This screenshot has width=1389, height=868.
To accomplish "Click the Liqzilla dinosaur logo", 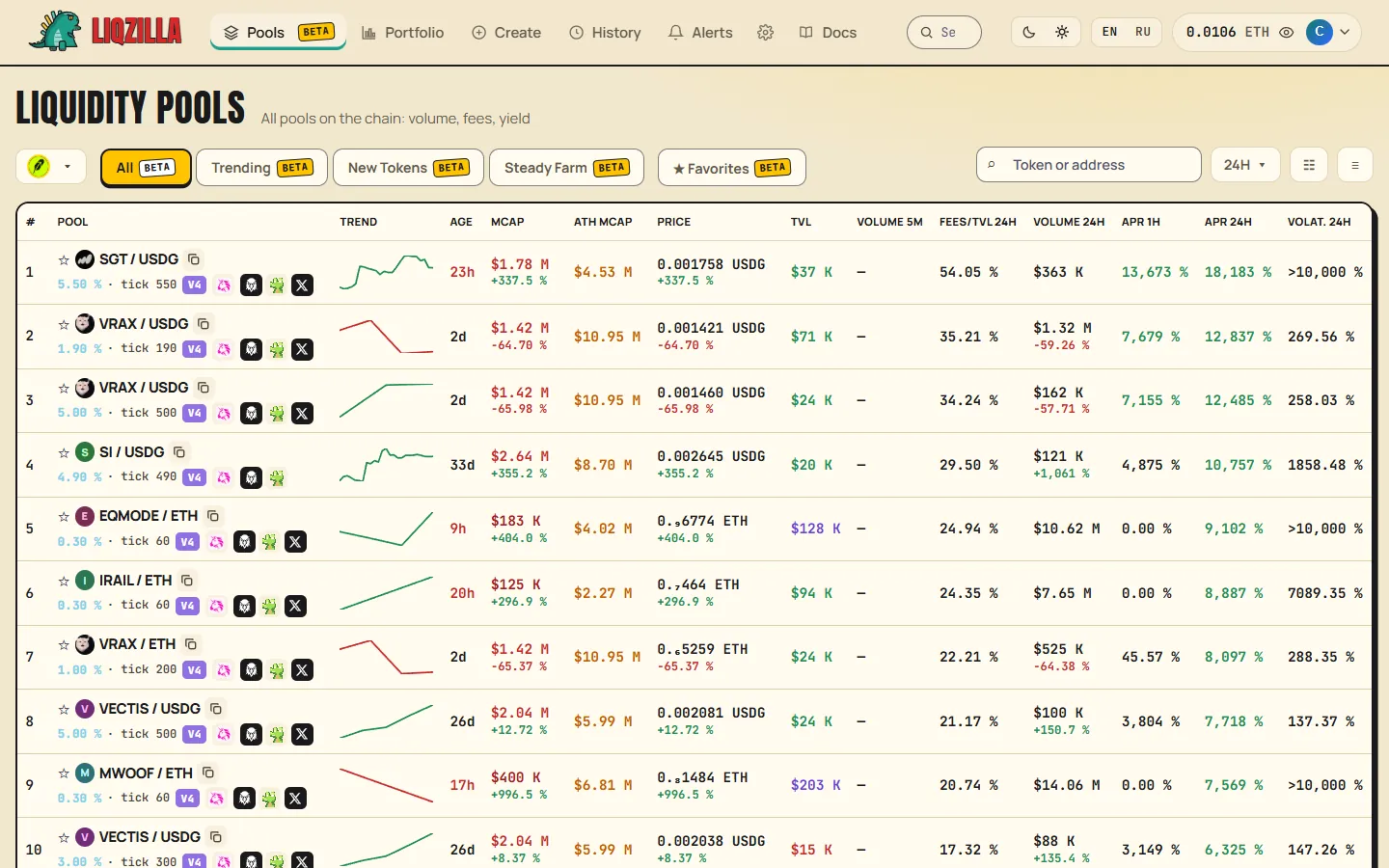I will (55, 31).
